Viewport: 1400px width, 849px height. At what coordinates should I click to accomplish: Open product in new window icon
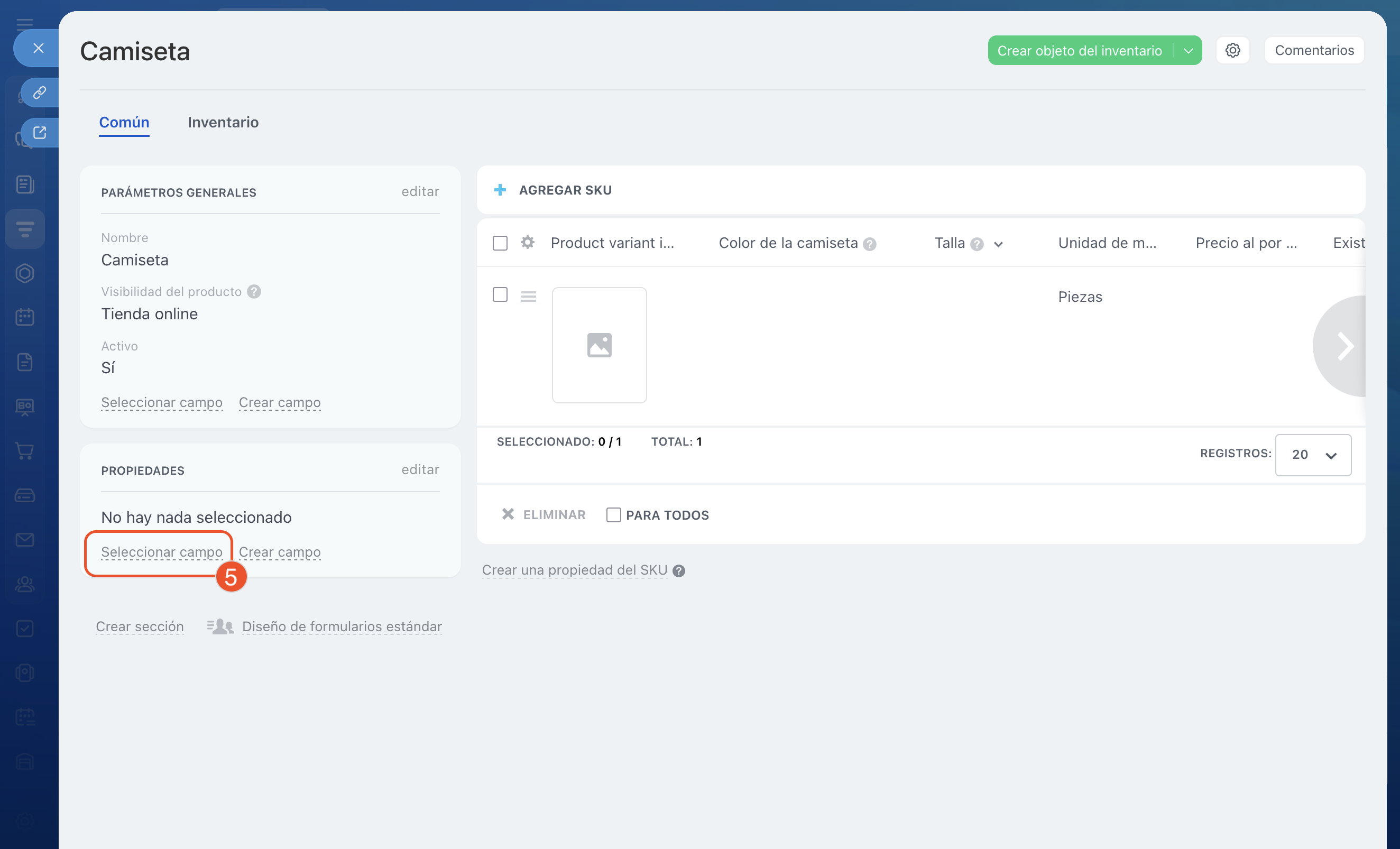39,133
